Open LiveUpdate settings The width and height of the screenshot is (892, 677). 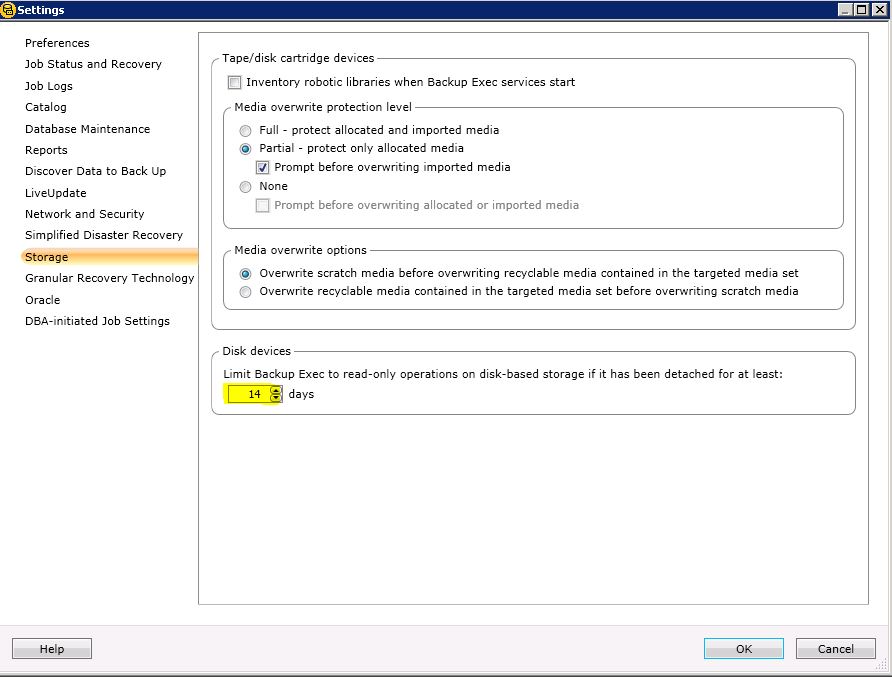tap(55, 193)
